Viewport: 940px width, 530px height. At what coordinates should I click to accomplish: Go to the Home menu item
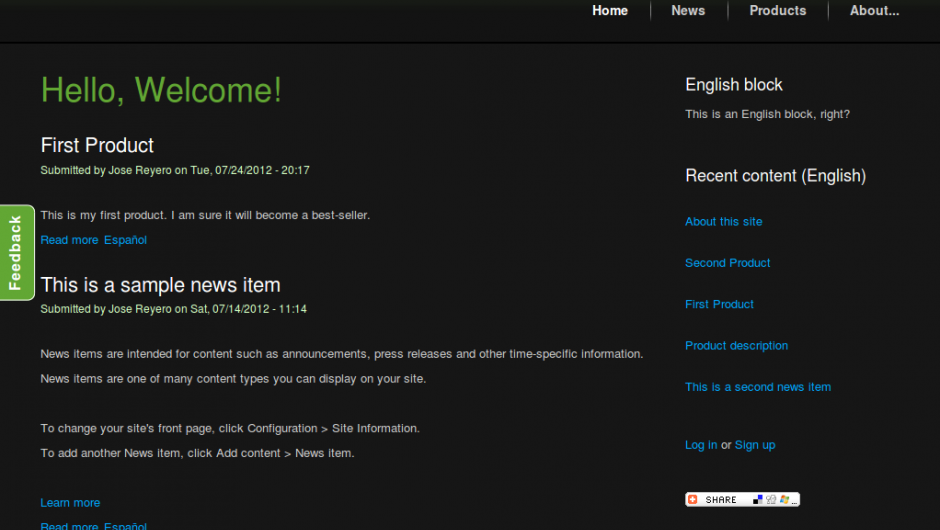coord(610,11)
